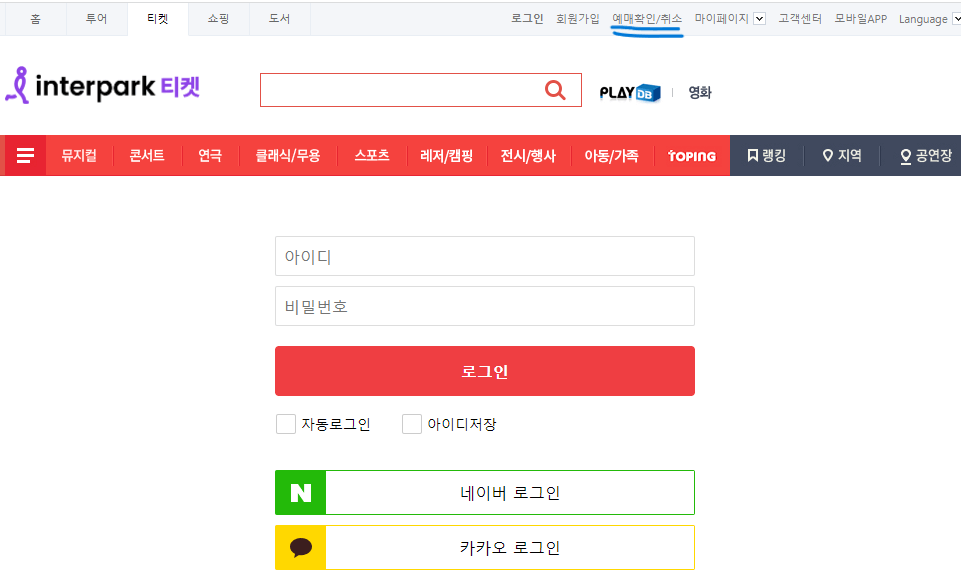Open the 아동/가족 category
This screenshot has height=577, width=961.
pos(611,156)
